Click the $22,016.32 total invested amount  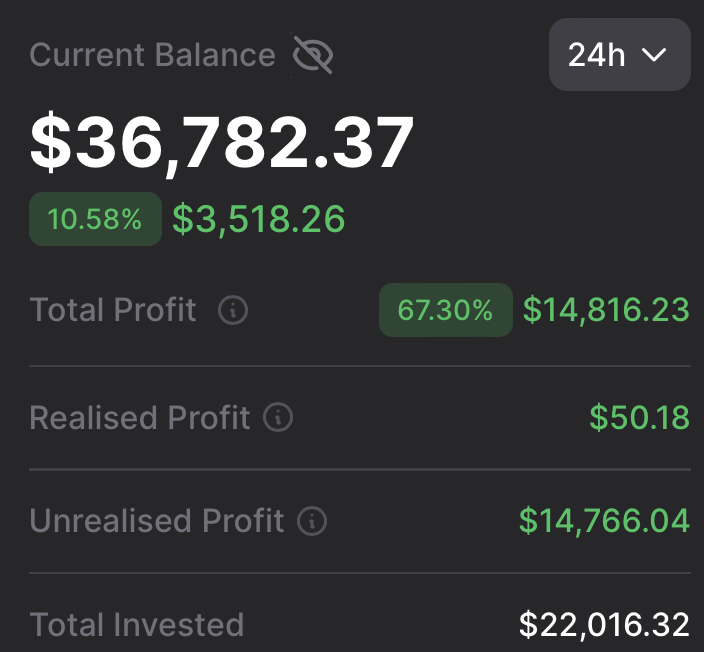click(604, 625)
